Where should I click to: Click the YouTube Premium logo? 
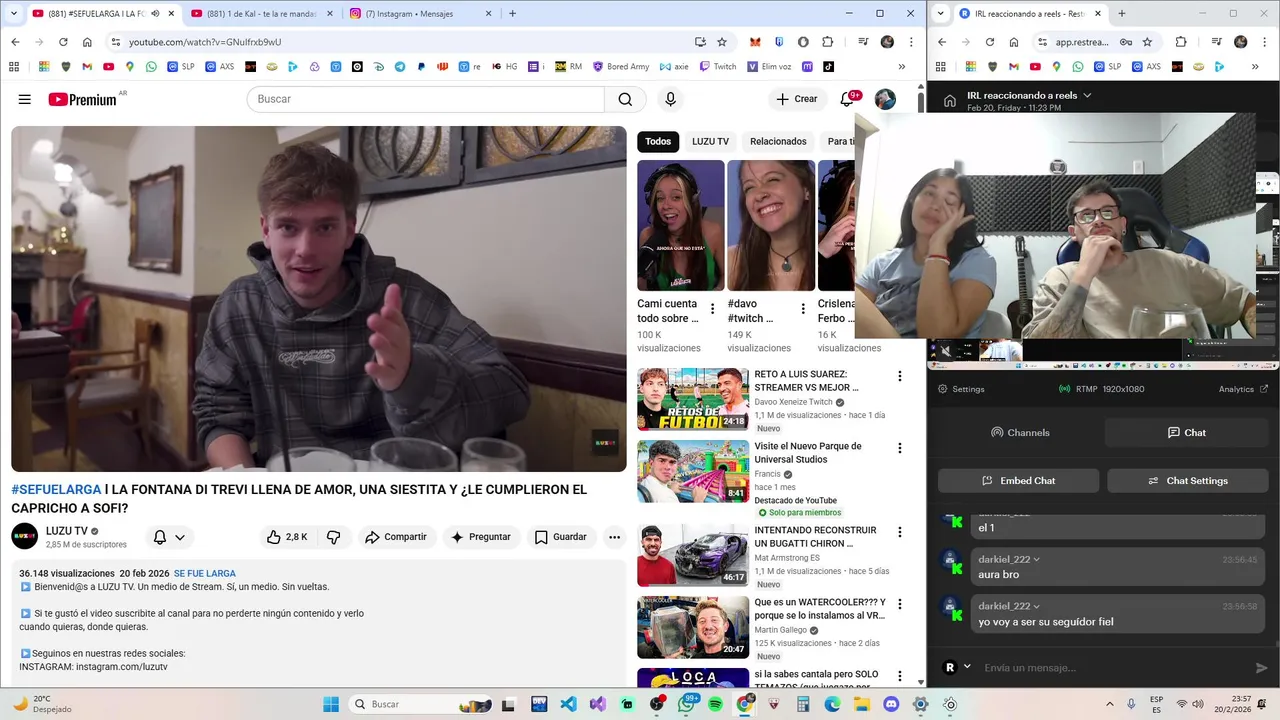pyautogui.click(x=83, y=99)
